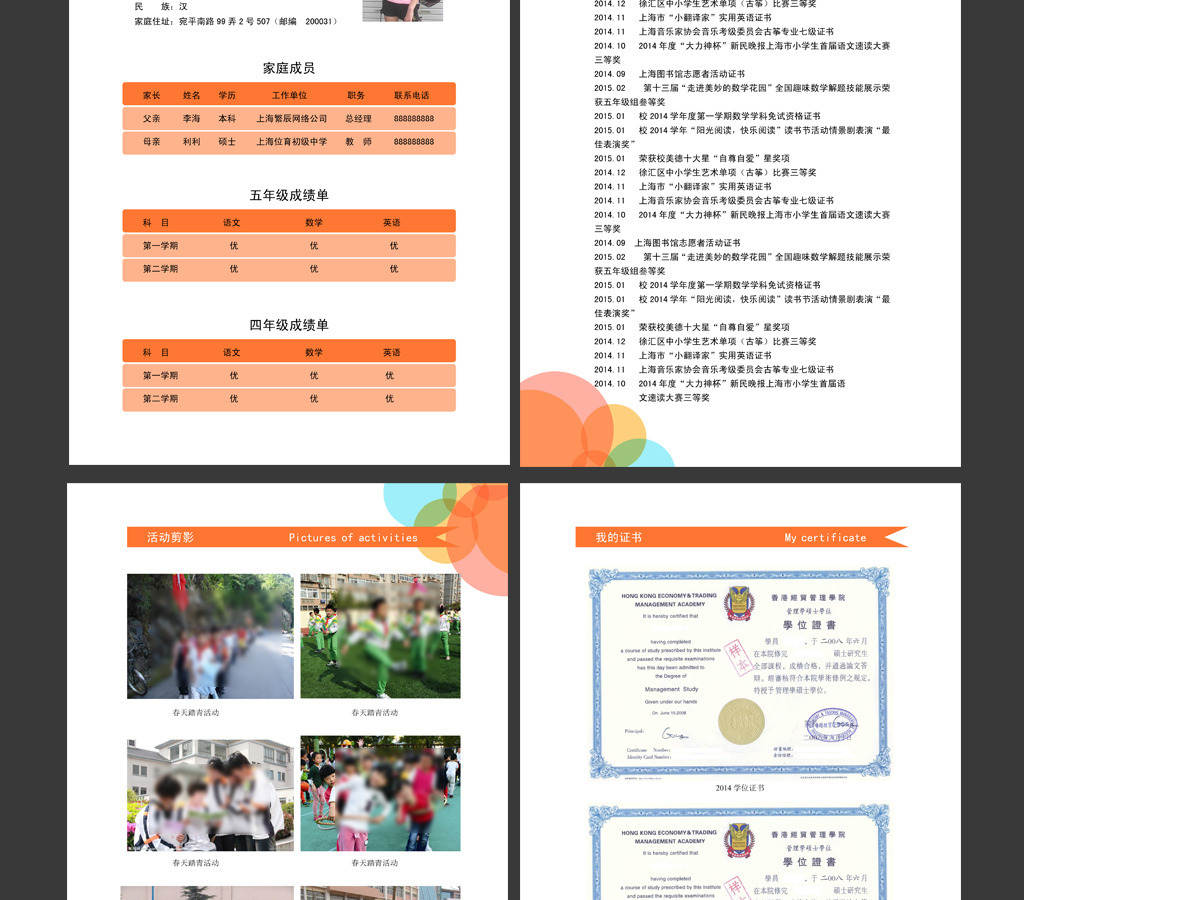Select the Pictures of activities label
This screenshot has width=1200, height=900.
point(353,537)
